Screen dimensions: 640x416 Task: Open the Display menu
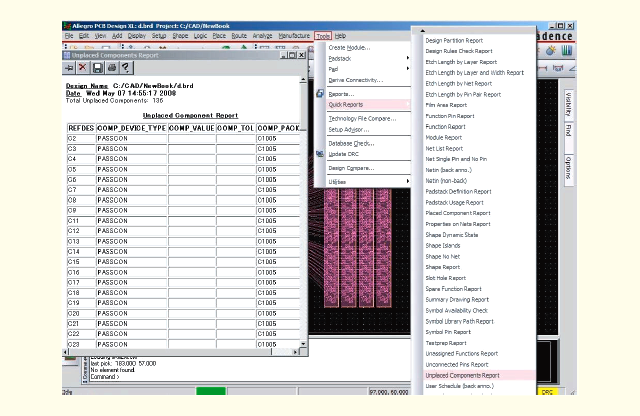[137, 36]
